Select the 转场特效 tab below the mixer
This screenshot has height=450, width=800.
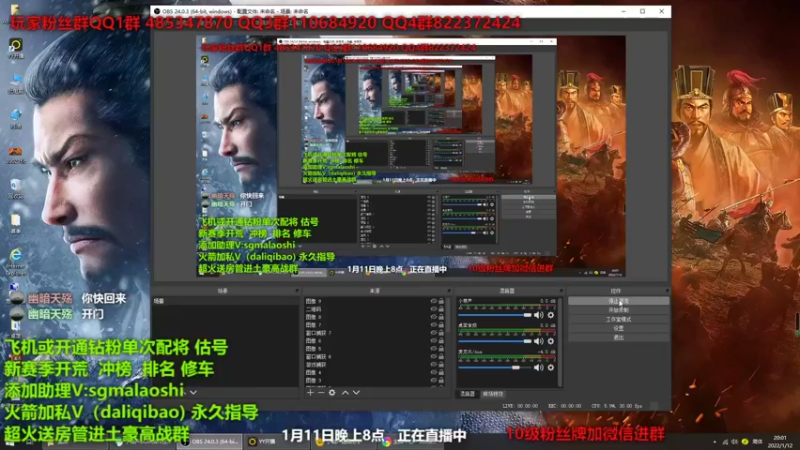[x=493, y=394]
